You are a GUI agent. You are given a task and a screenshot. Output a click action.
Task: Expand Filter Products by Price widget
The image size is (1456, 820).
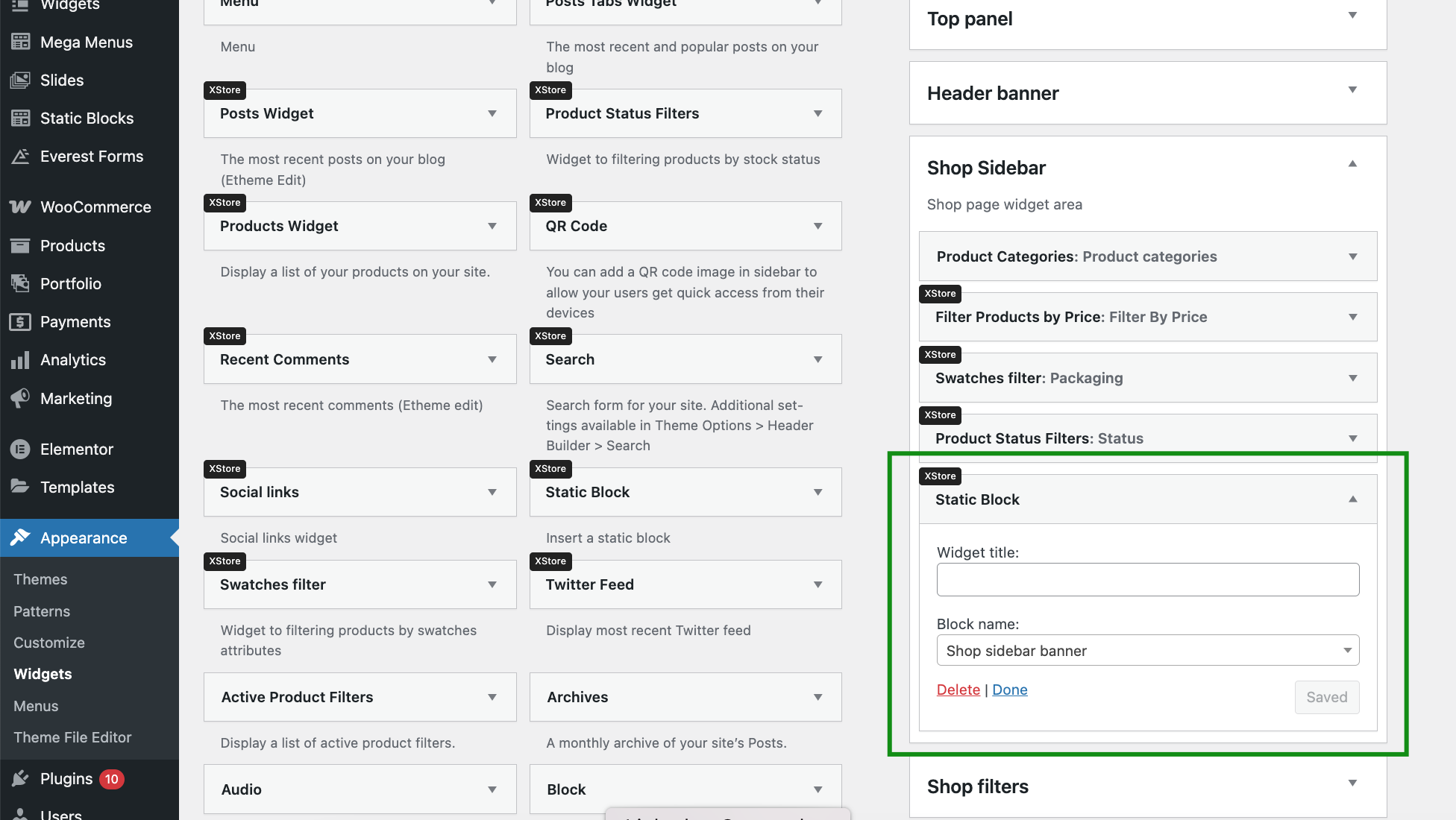(1353, 317)
